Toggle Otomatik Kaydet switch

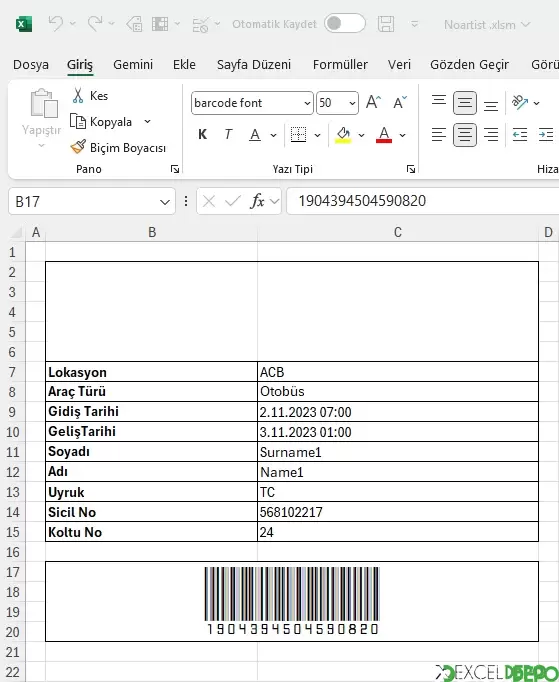point(345,23)
